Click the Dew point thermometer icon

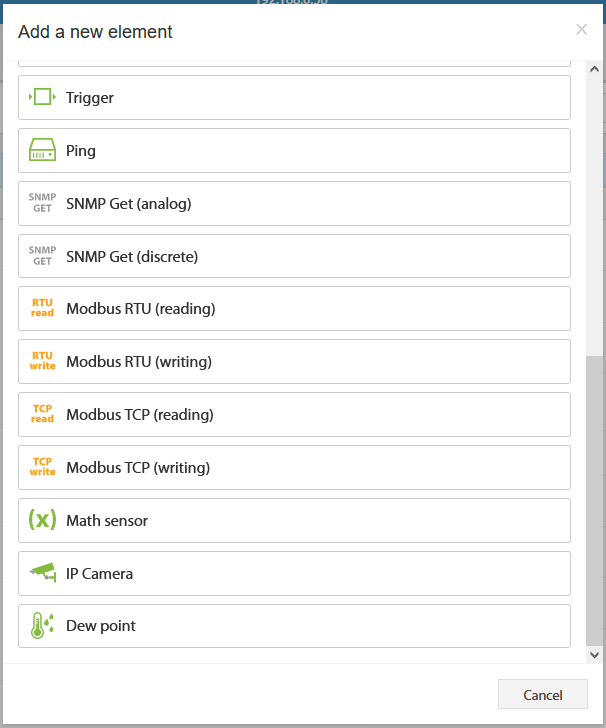(42, 625)
